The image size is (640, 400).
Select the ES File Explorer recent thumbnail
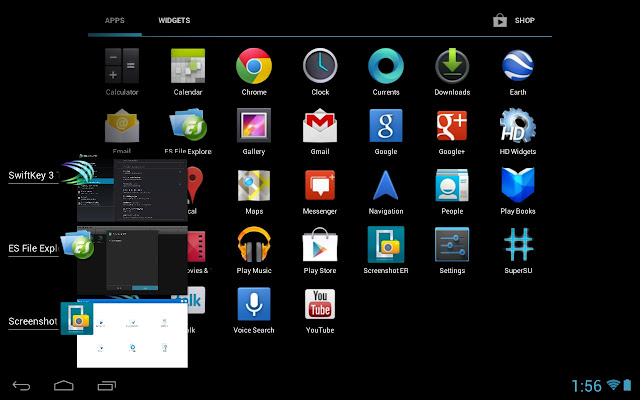(132, 258)
